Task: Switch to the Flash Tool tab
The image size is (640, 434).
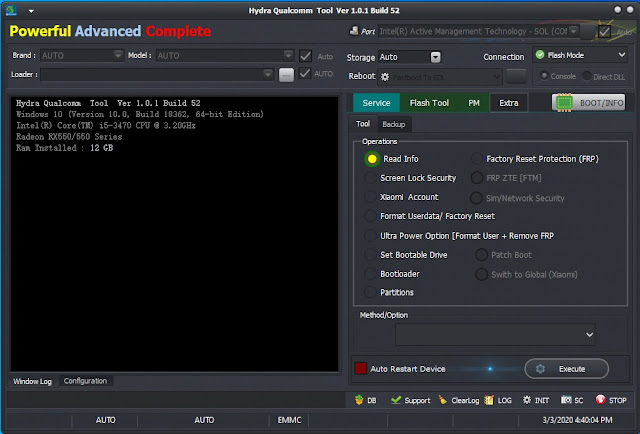Action: (429, 103)
